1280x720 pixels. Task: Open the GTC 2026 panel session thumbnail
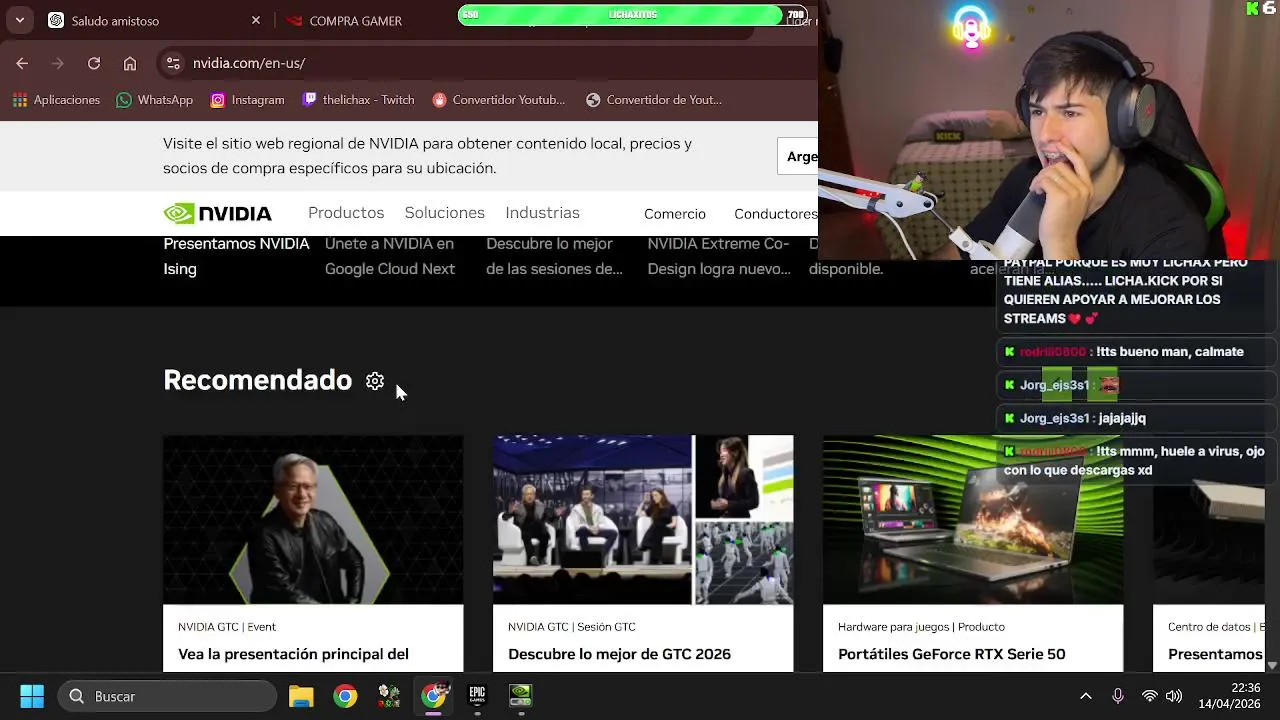pos(643,520)
